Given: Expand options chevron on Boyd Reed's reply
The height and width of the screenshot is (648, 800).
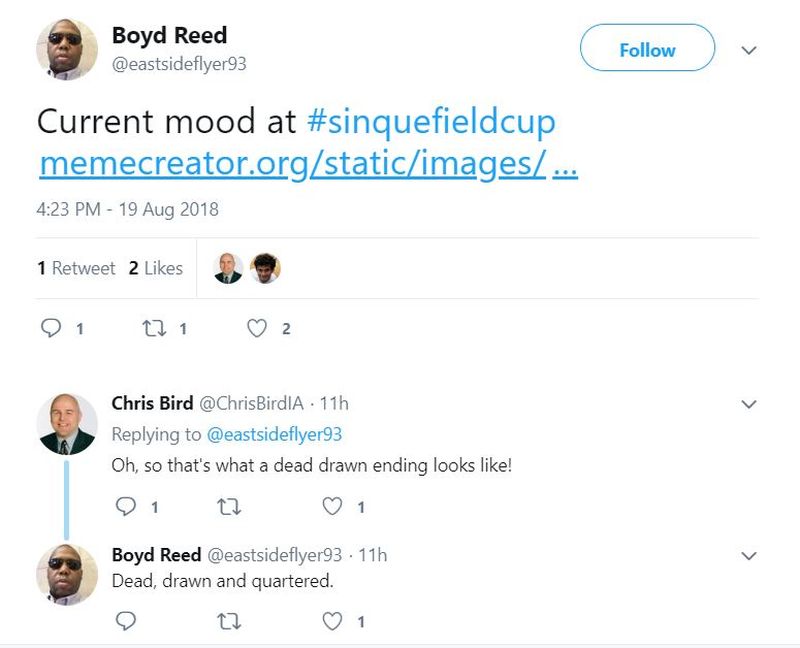Looking at the screenshot, I should coord(748,555).
